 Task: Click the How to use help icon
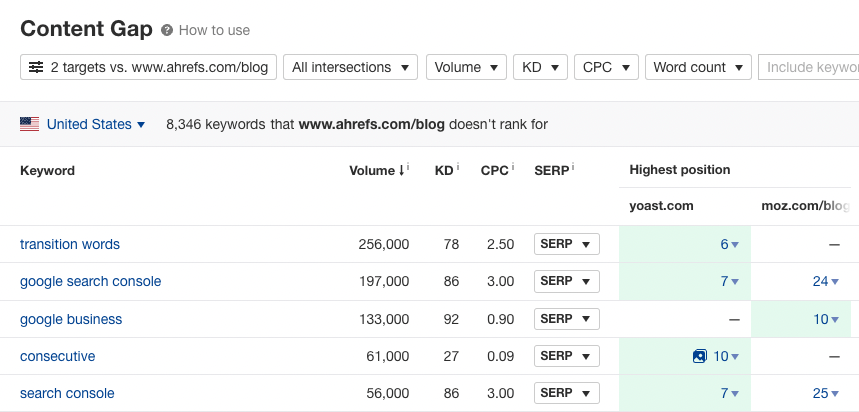pyautogui.click(x=167, y=30)
